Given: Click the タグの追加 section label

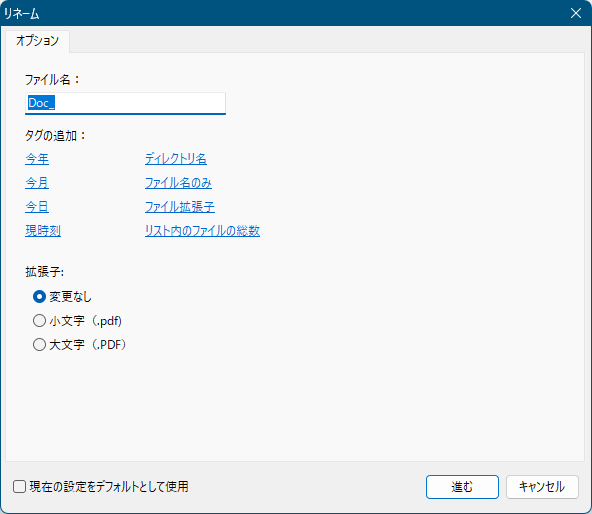Looking at the screenshot, I should [x=56, y=136].
